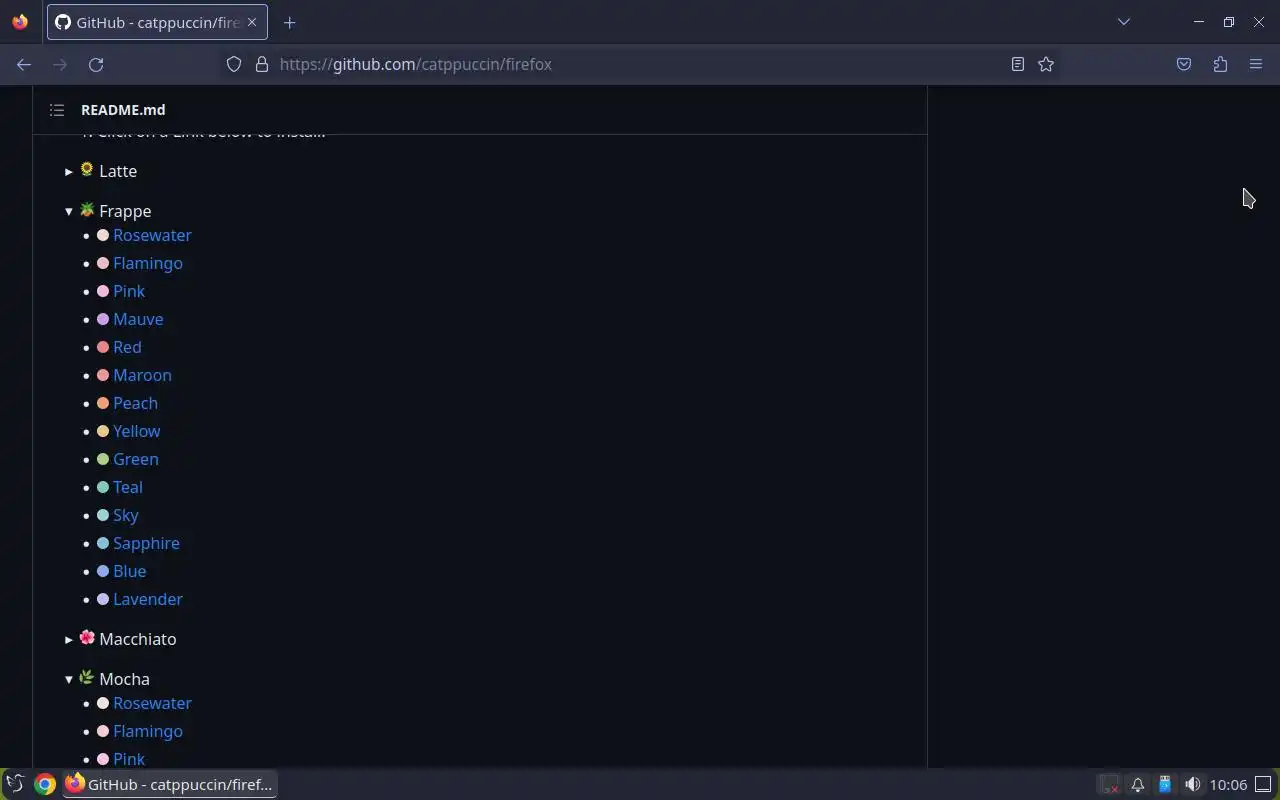The width and height of the screenshot is (1280, 800).
Task: Click the Mauve color dot
Action: tap(103, 319)
